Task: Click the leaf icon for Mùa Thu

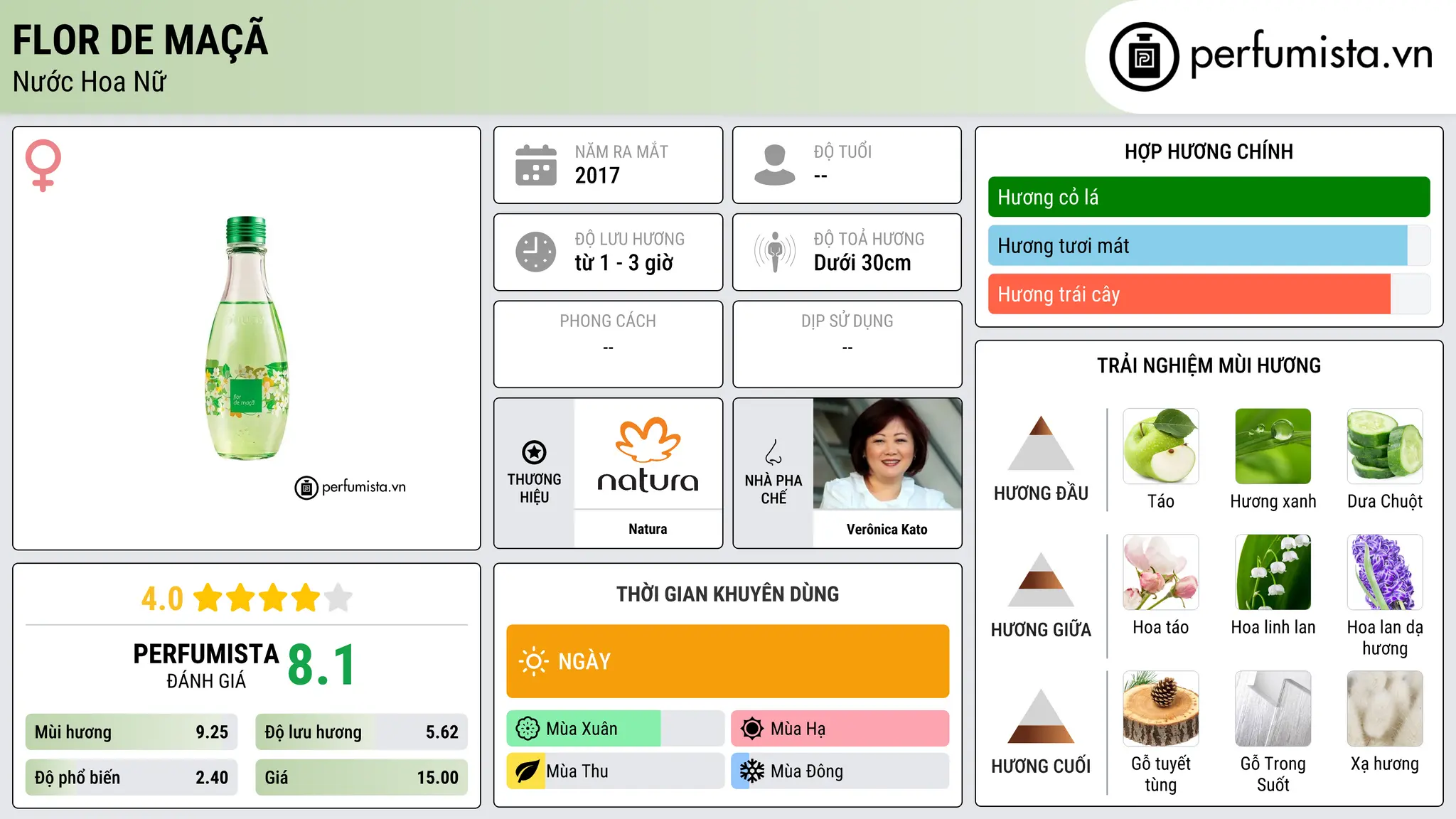Action: (527, 771)
